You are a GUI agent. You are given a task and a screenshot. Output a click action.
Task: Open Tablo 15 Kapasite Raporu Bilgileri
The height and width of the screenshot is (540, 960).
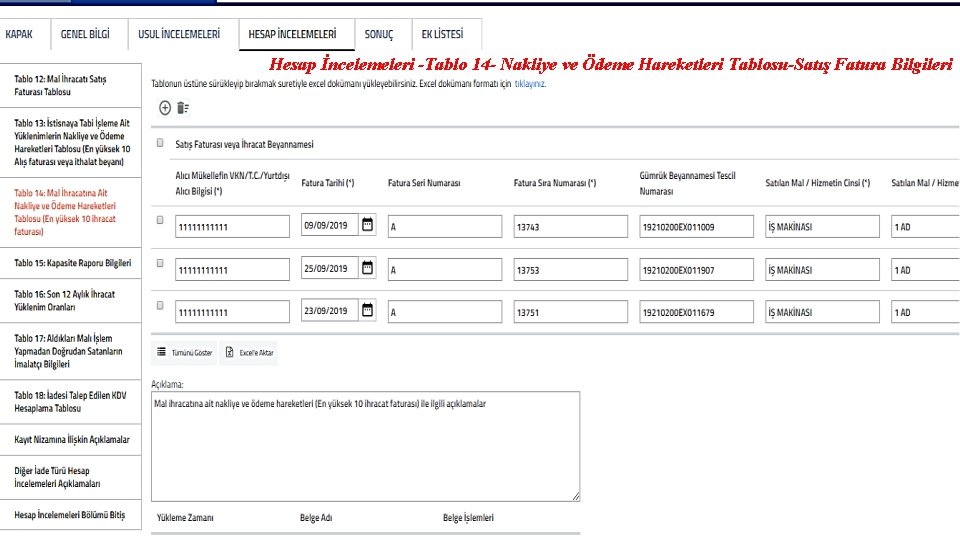[x=70, y=263]
